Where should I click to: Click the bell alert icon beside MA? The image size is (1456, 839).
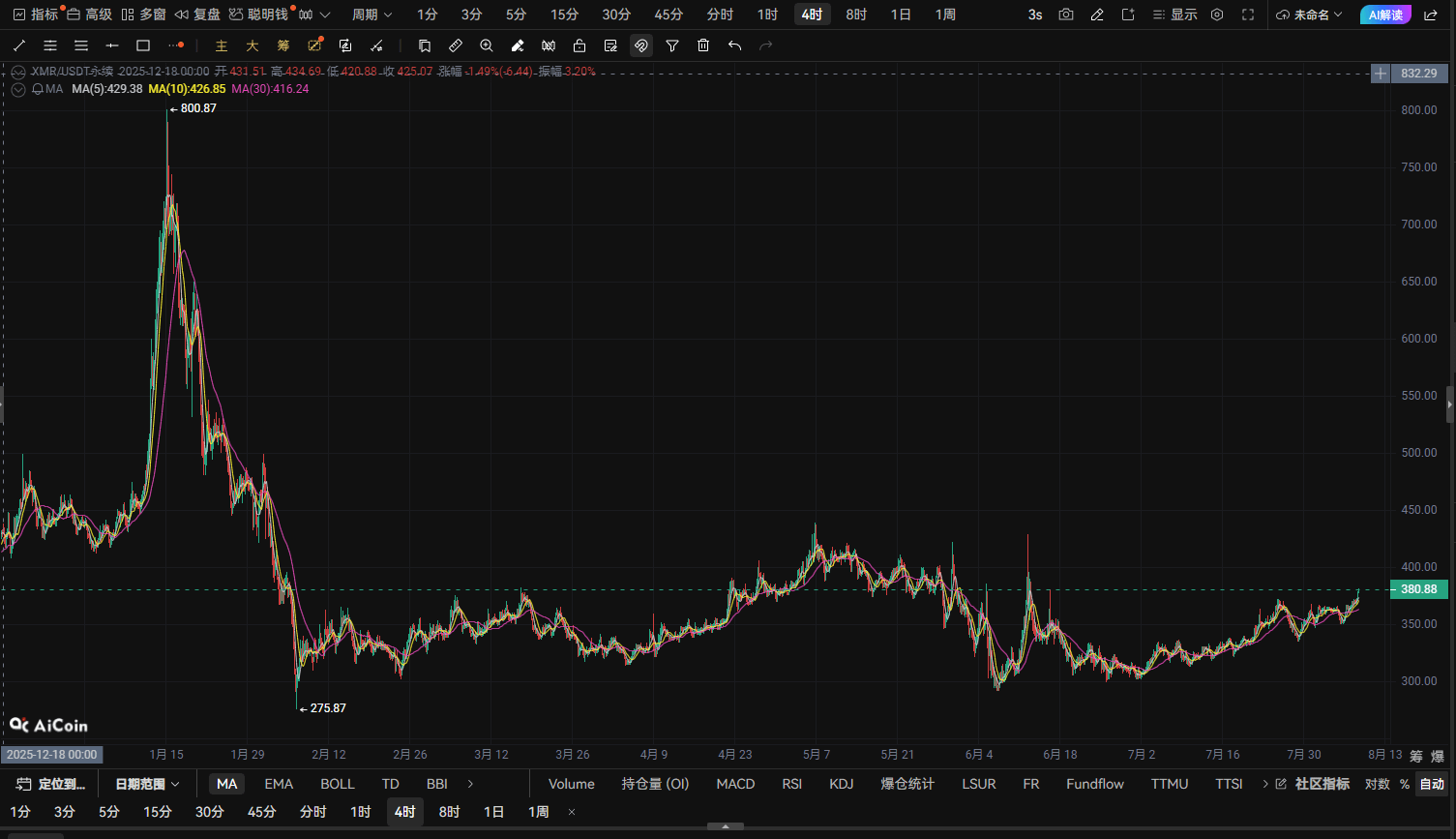[x=38, y=89]
